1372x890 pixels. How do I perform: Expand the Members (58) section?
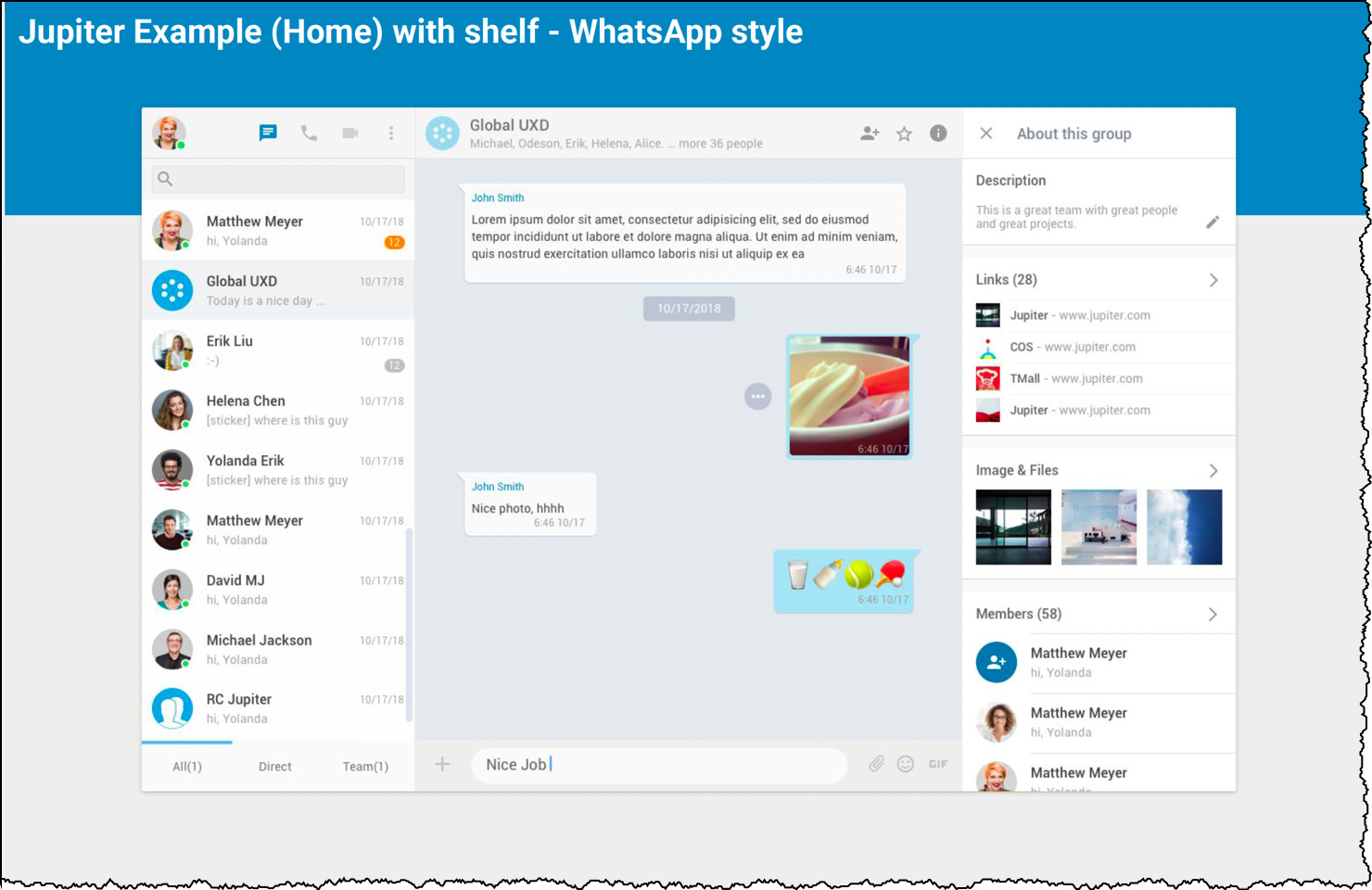(1213, 615)
